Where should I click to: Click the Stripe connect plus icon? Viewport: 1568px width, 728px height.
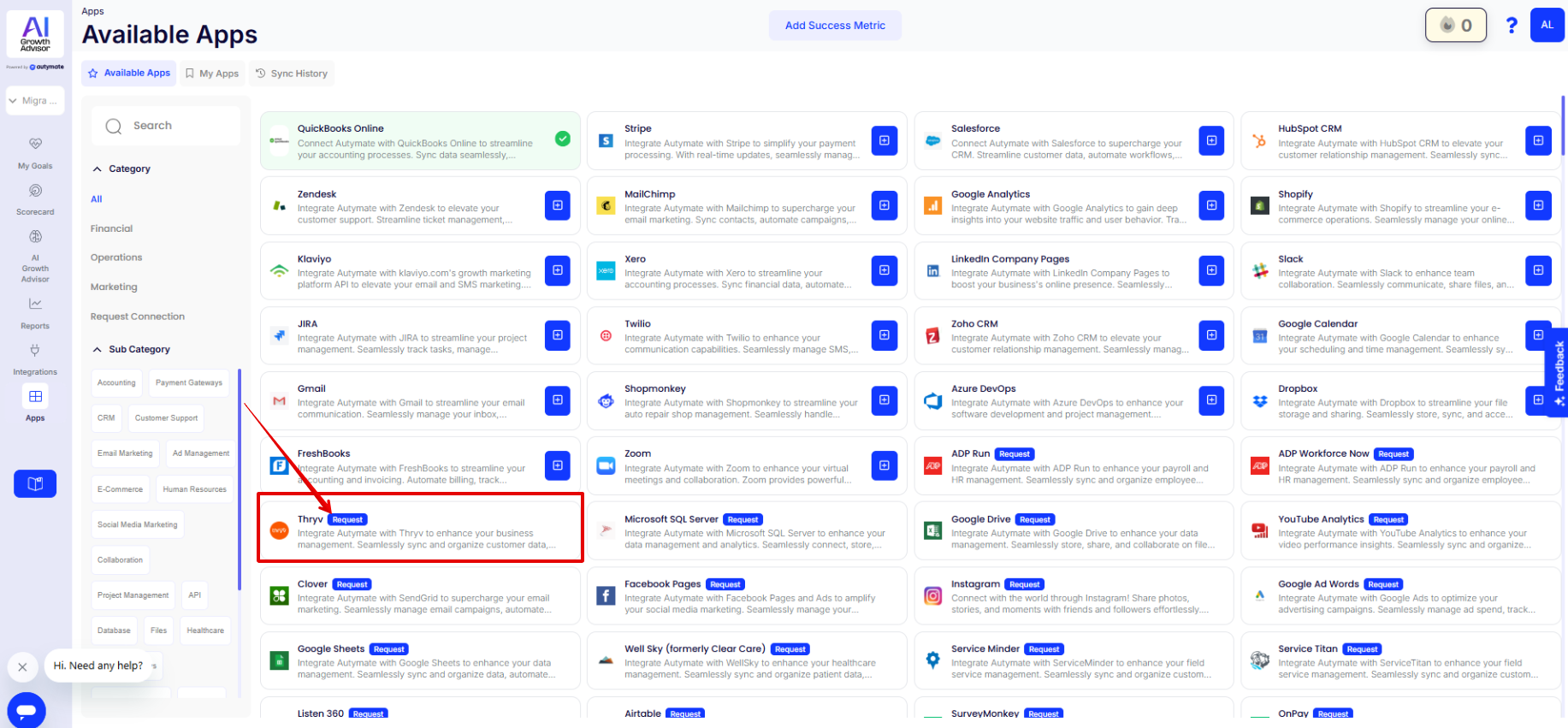pyautogui.click(x=884, y=140)
